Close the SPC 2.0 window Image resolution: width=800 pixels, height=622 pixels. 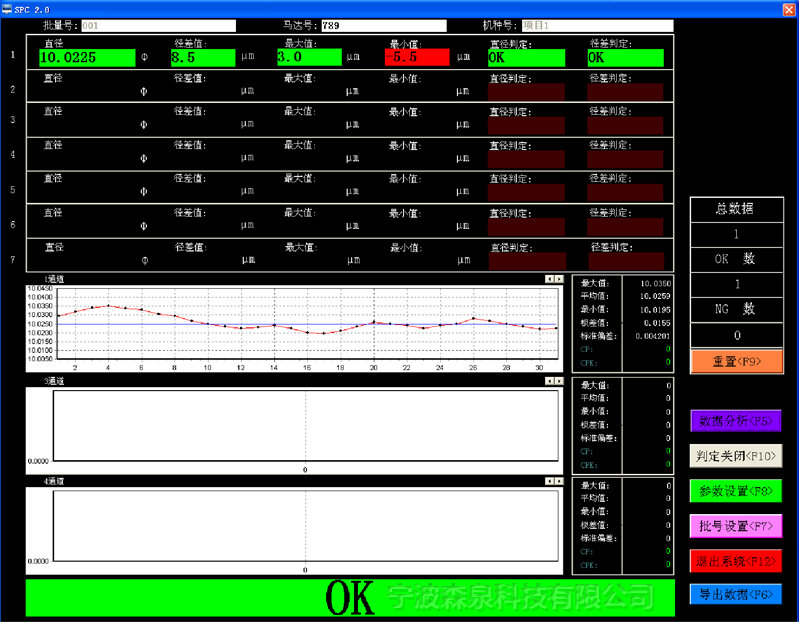788,7
